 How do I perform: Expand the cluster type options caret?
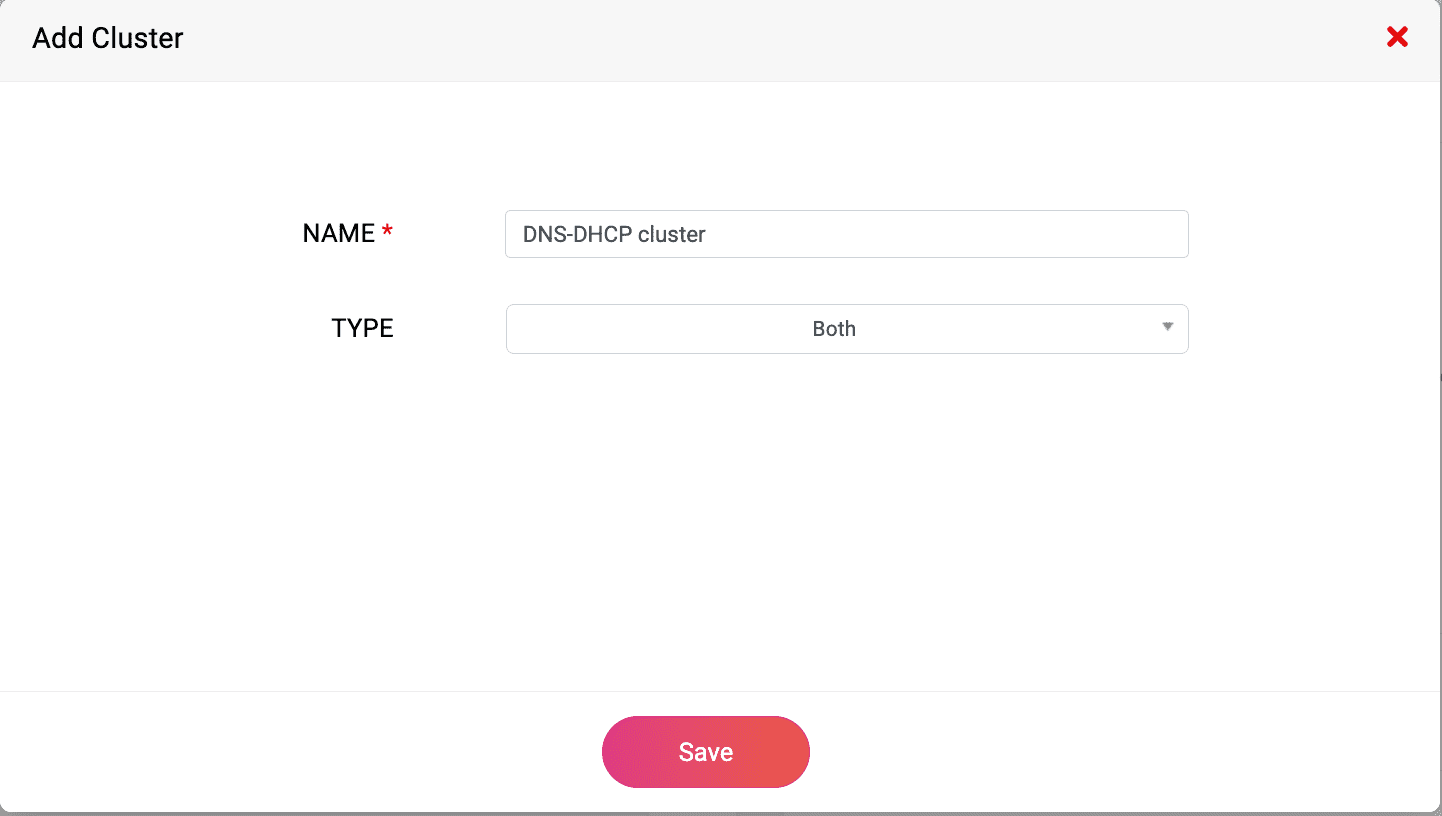tap(1167, 327)
